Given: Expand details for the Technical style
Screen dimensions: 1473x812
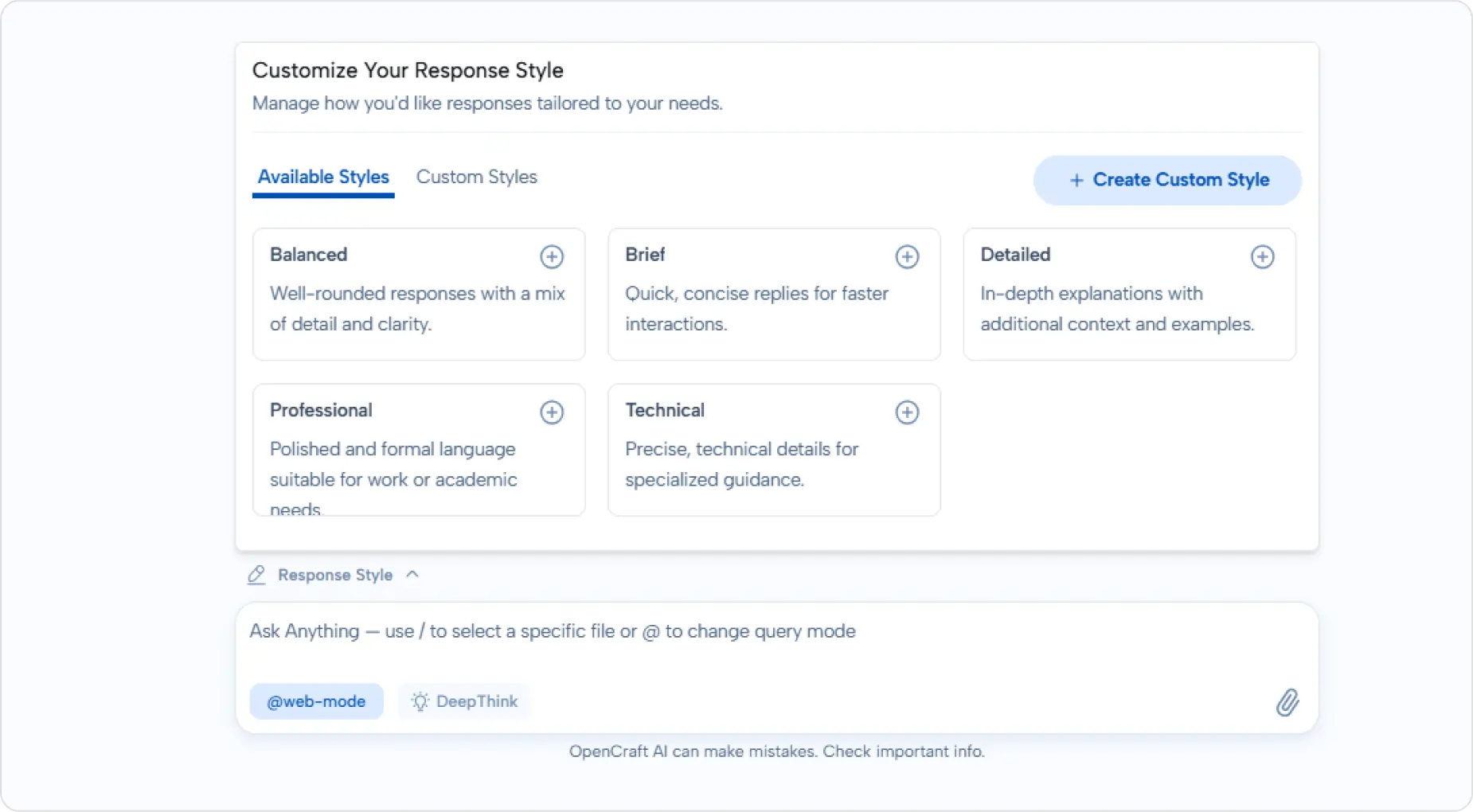Looking at the screenshot, I should (908, 412).
